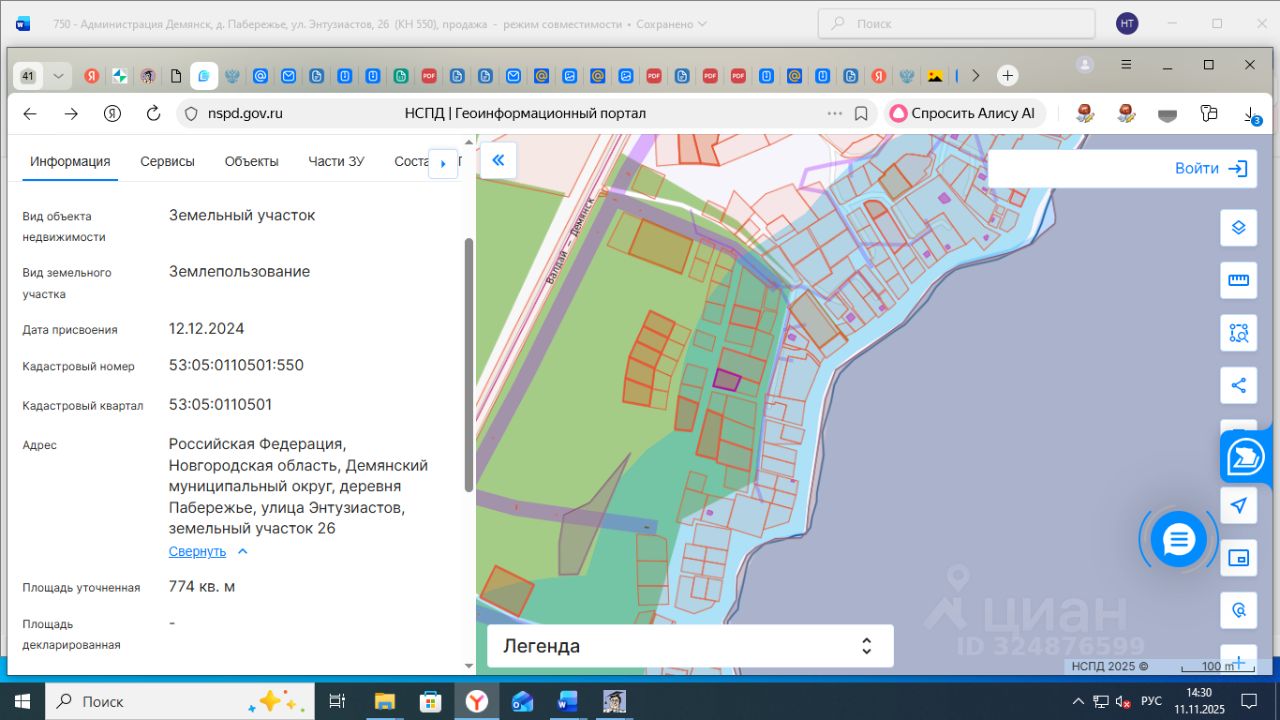Bookmark this page in address bar

[x=861, y=114]
